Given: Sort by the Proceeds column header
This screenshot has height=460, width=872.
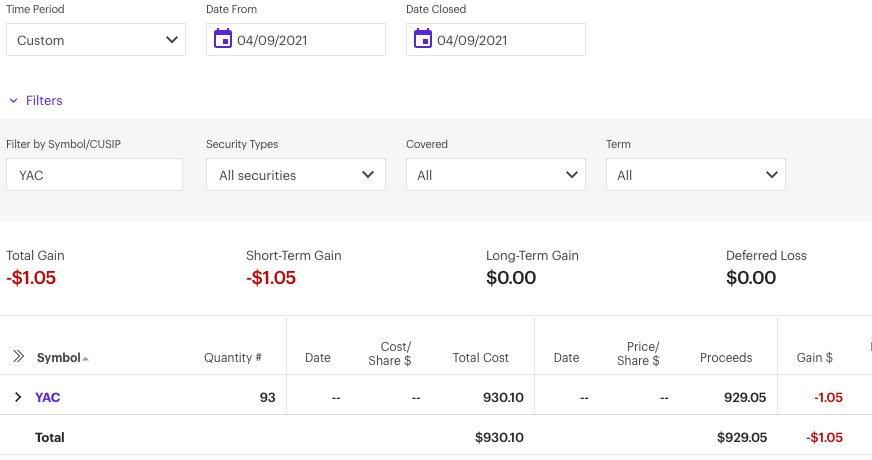Looking at the screenshot, I should tap(726, 357).
